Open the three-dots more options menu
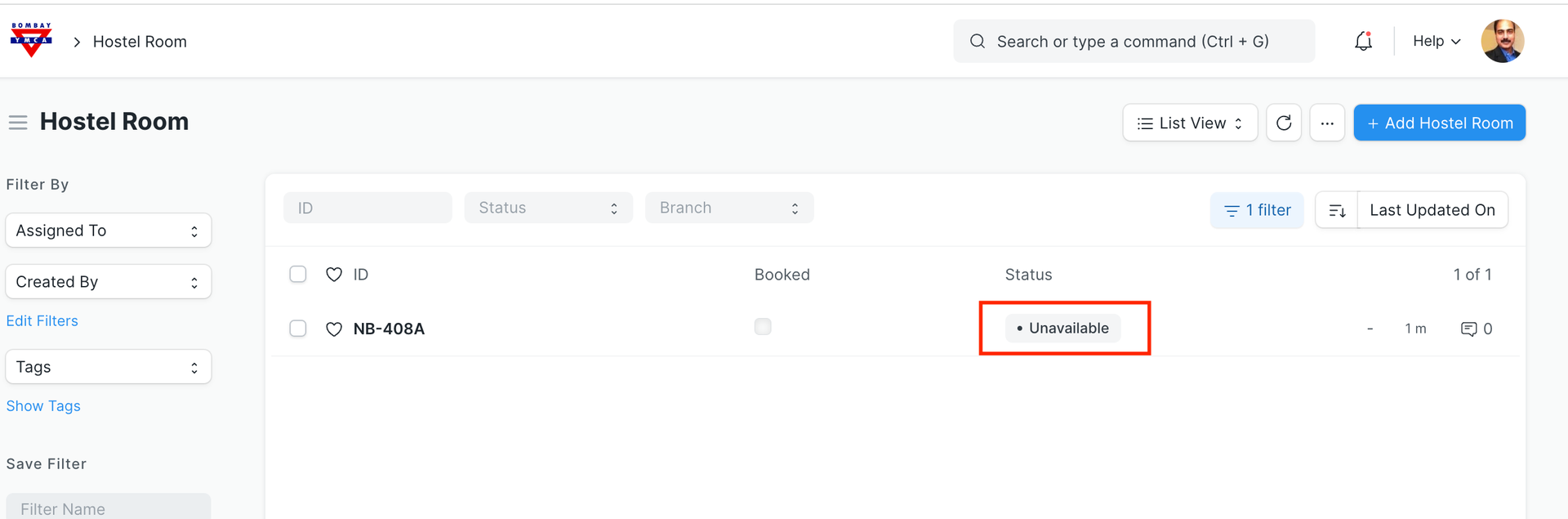The image size is (1568, 519). (x=1327, y=123)
